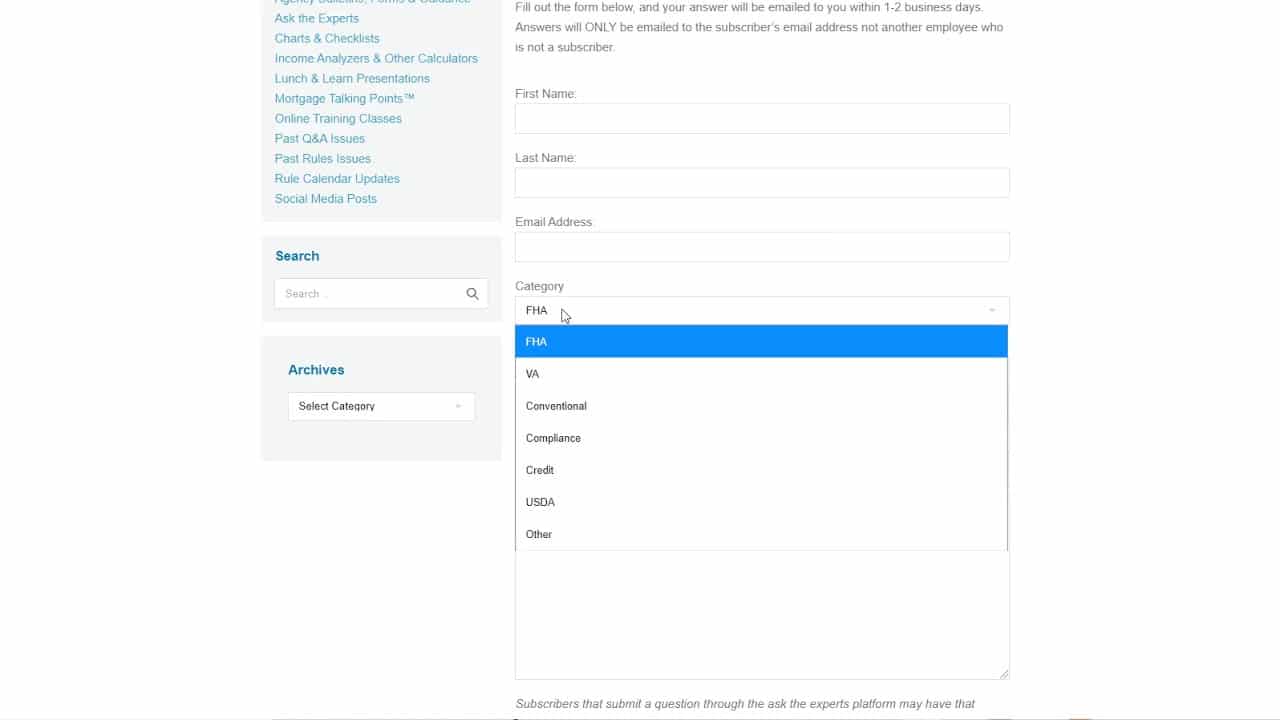Click the Email Address field

coord(761,247)
